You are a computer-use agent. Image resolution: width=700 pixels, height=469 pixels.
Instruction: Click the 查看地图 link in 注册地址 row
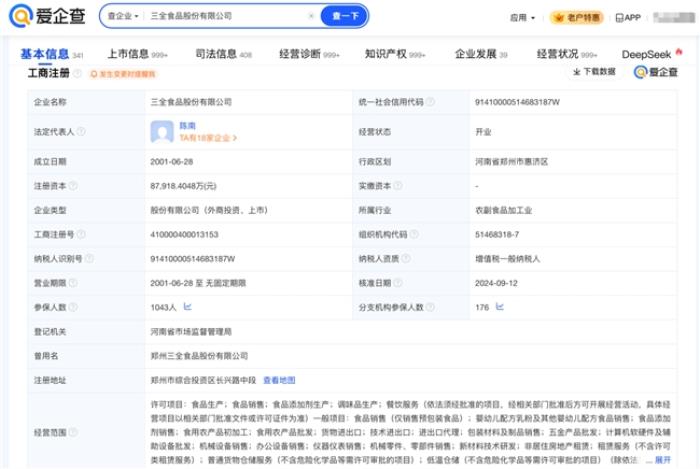279,380
